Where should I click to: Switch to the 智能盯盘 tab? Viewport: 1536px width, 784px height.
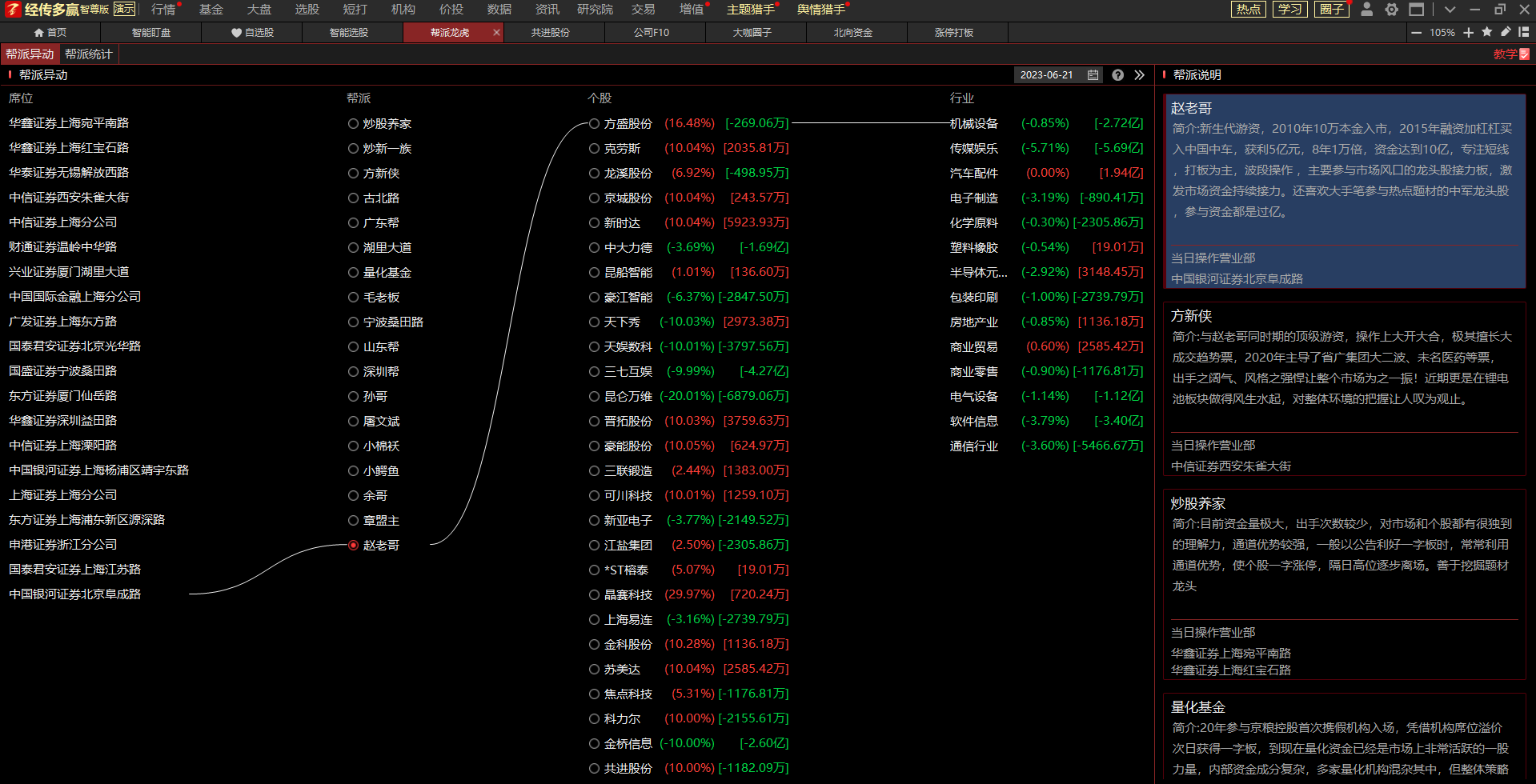pos(151,33)
